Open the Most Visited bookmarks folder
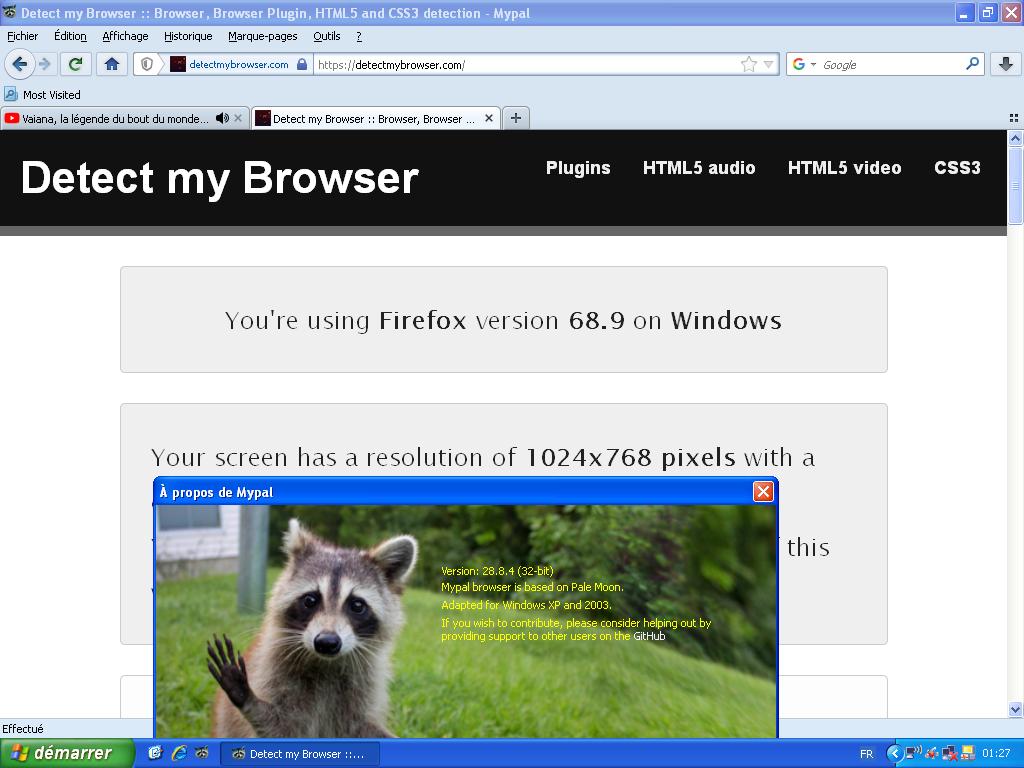The height and width of the screenshot is (768, 1024). pos(42,95)
